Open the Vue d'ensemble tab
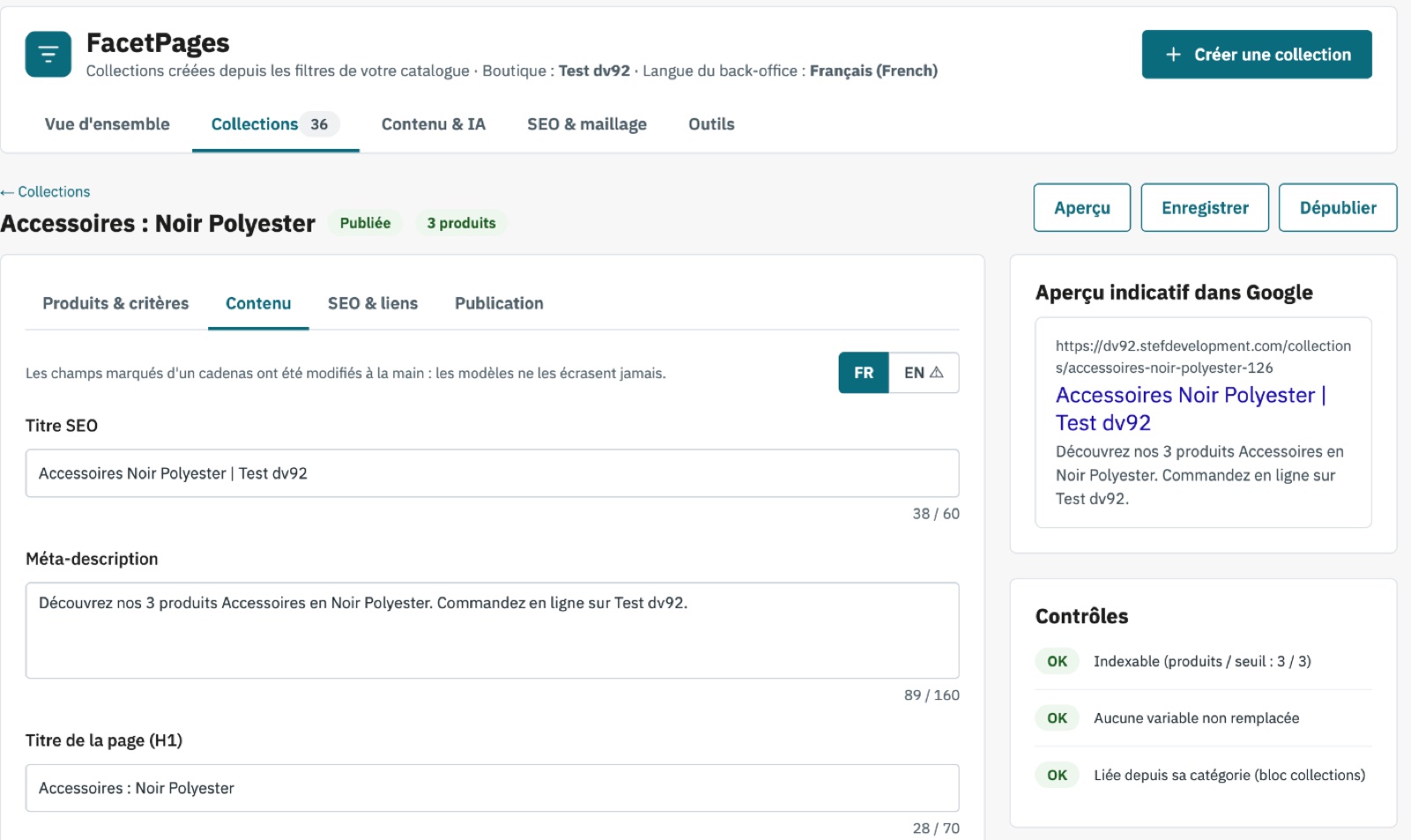The image size is (1411, 840). (x=108, y=124)
